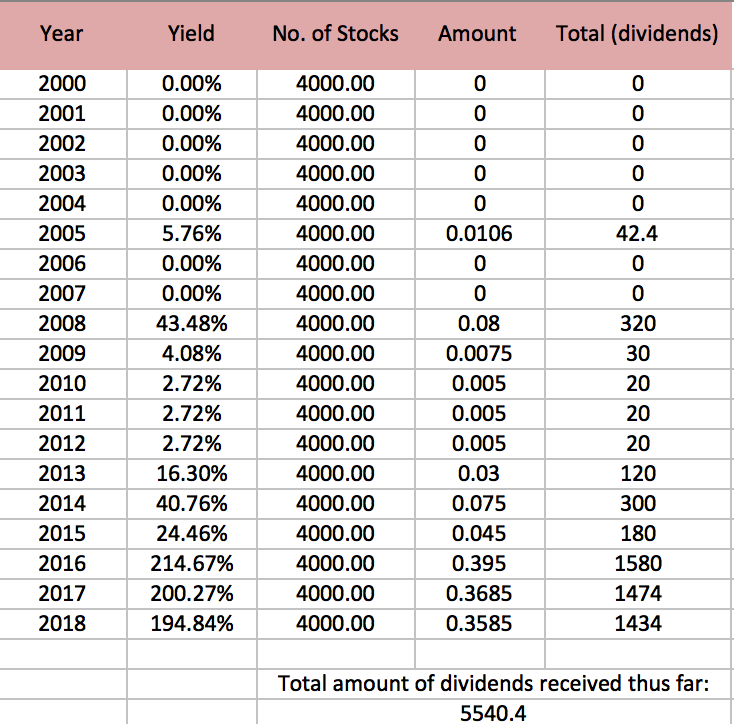Click the year cell 2005

pyautogui.click(x=62, y=234)
